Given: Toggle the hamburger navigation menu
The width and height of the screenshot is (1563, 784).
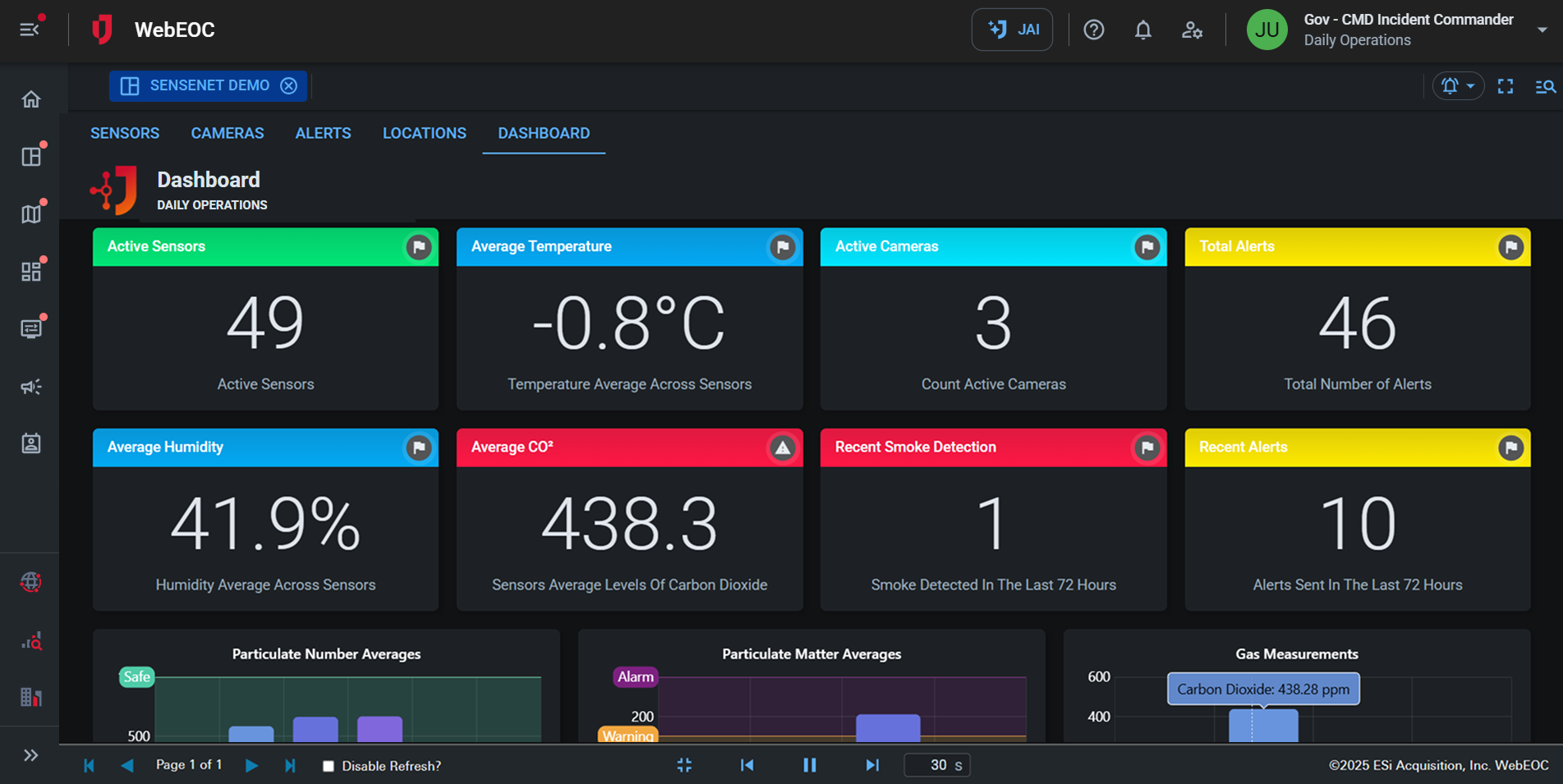Looking at the screenshot, I should [x=30, y=30].
